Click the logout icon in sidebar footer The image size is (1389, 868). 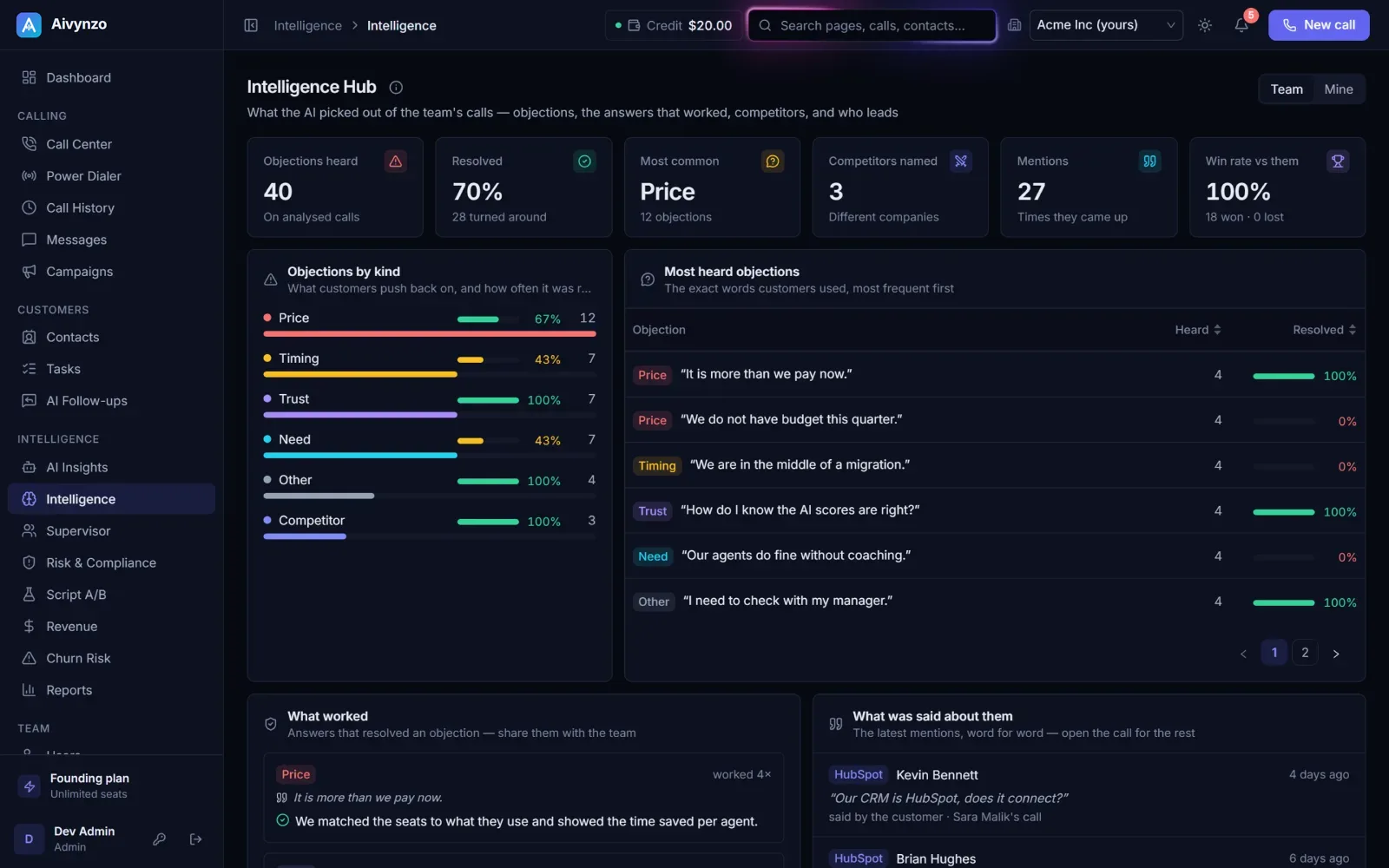tap(196, 838)
